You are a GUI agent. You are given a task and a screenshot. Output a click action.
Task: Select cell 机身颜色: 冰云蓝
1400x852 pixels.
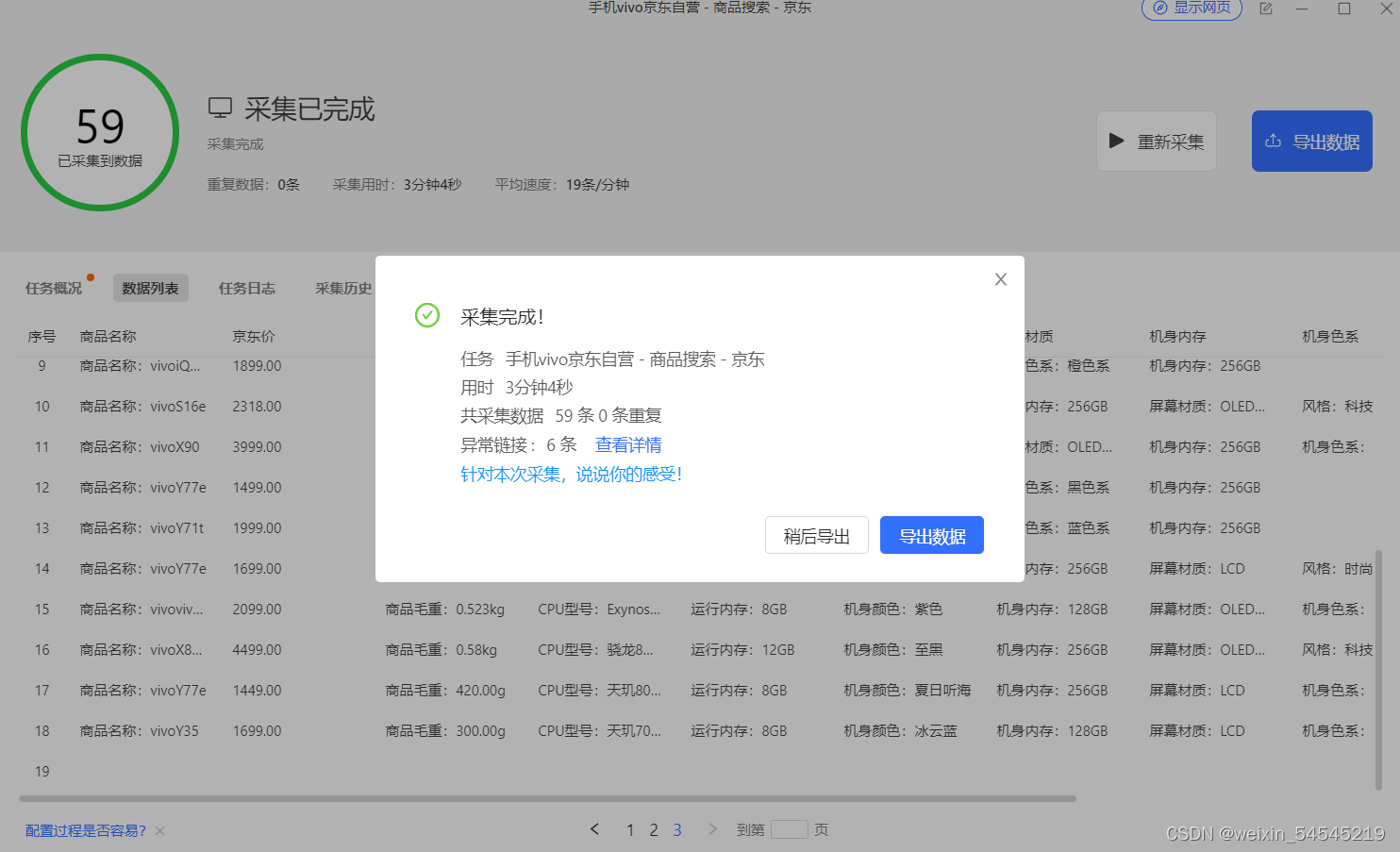pyautogui.click(x=900, y=731)
